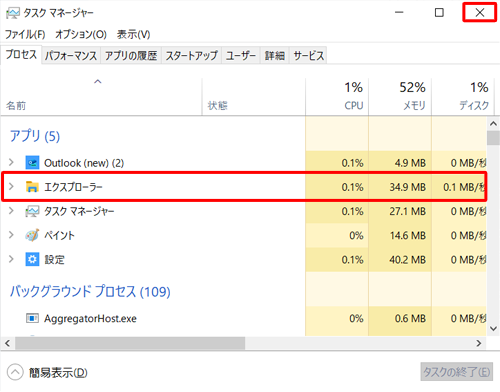The width and height of the screenshot is (500, 392).
Task: Click the horizontal scrollbar right arrow
Action: coord(479,343)
